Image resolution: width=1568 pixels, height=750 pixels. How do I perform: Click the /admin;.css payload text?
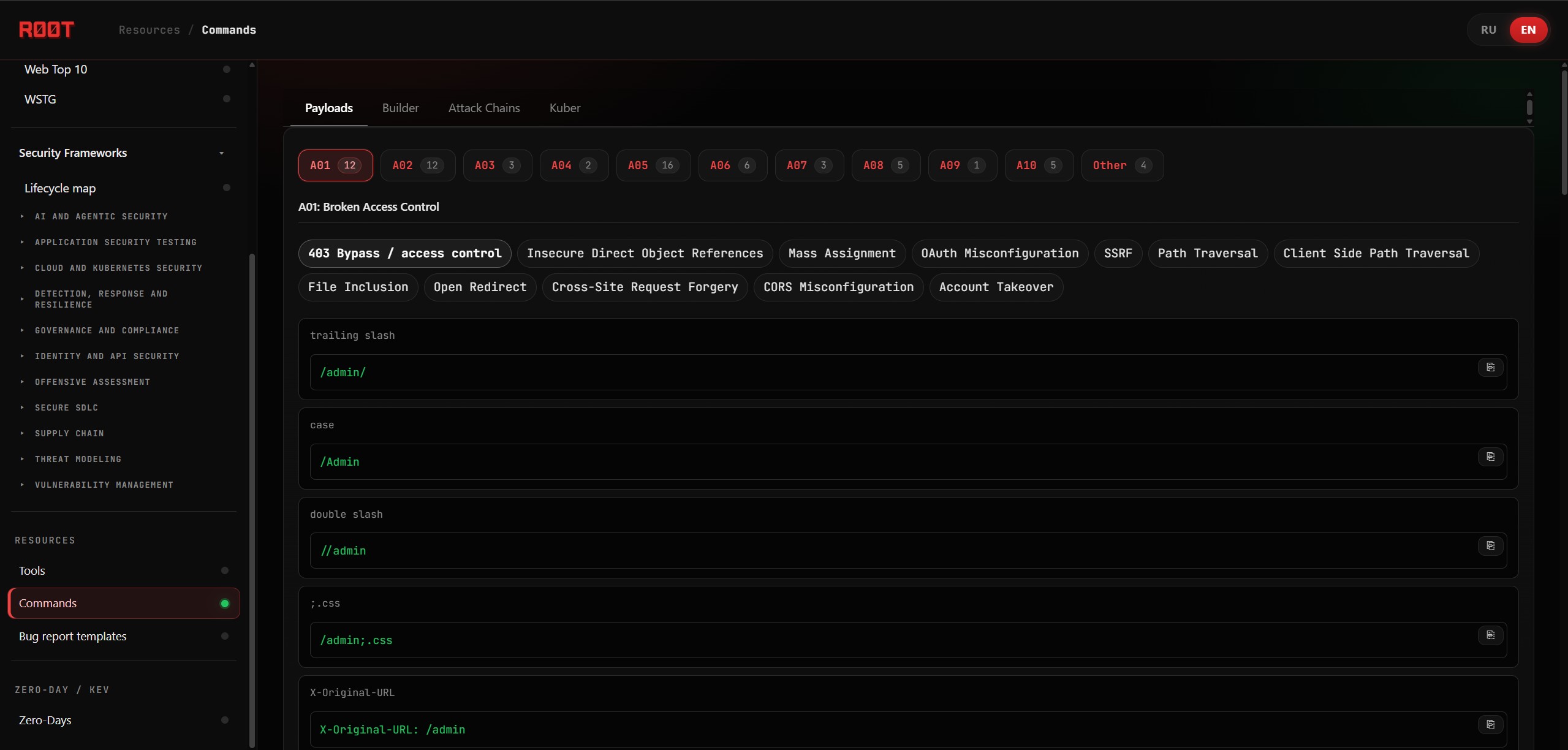pyautogui.click(x=356, y=640)
